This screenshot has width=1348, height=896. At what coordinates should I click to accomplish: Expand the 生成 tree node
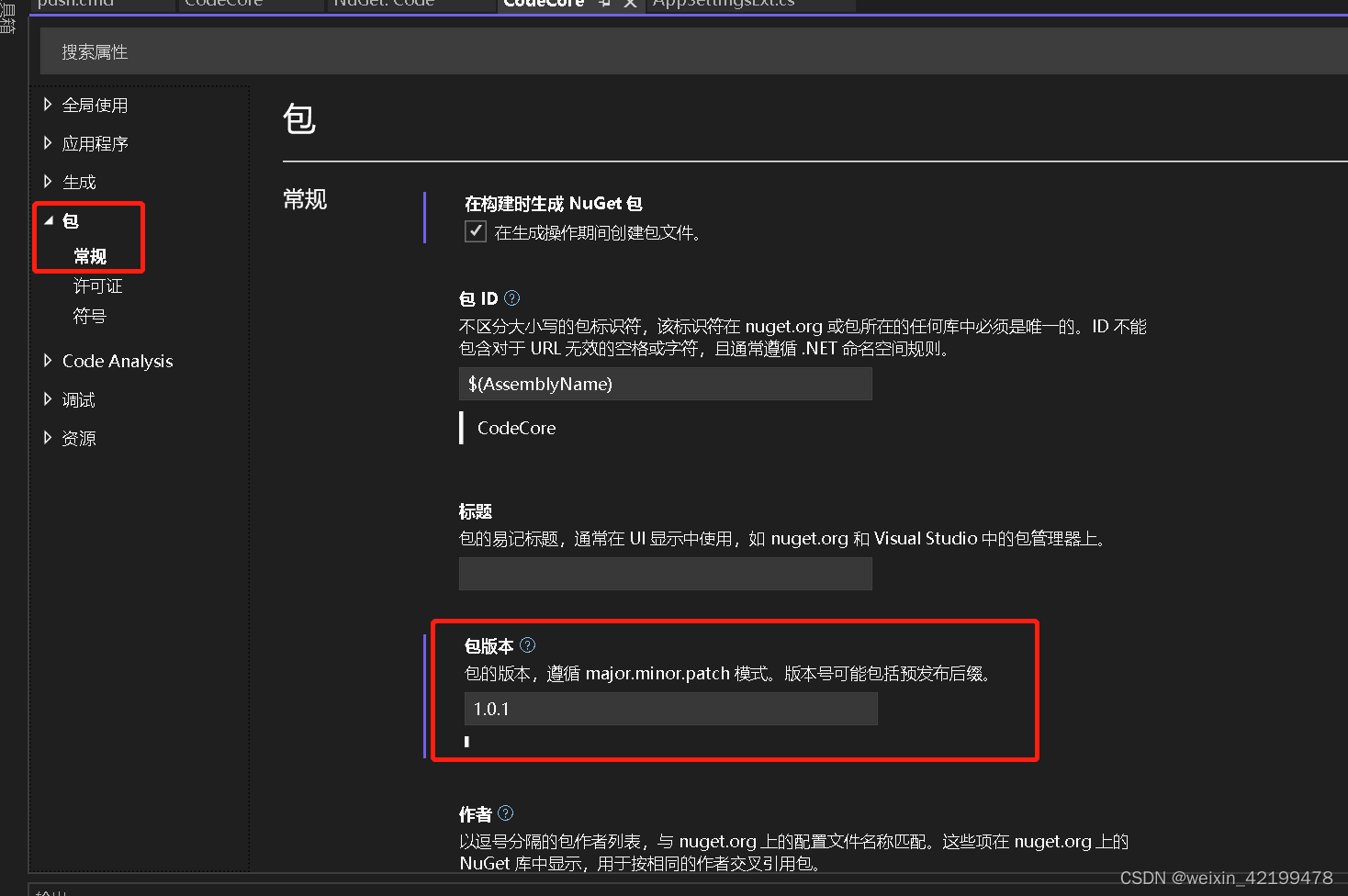pos(48,182)
